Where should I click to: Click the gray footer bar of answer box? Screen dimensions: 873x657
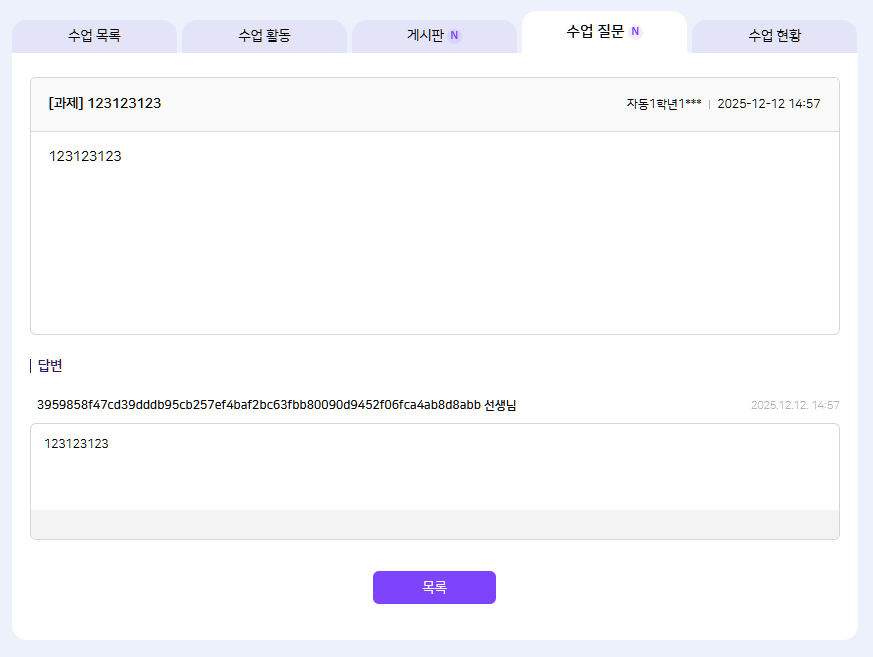(x=435, y=524)
